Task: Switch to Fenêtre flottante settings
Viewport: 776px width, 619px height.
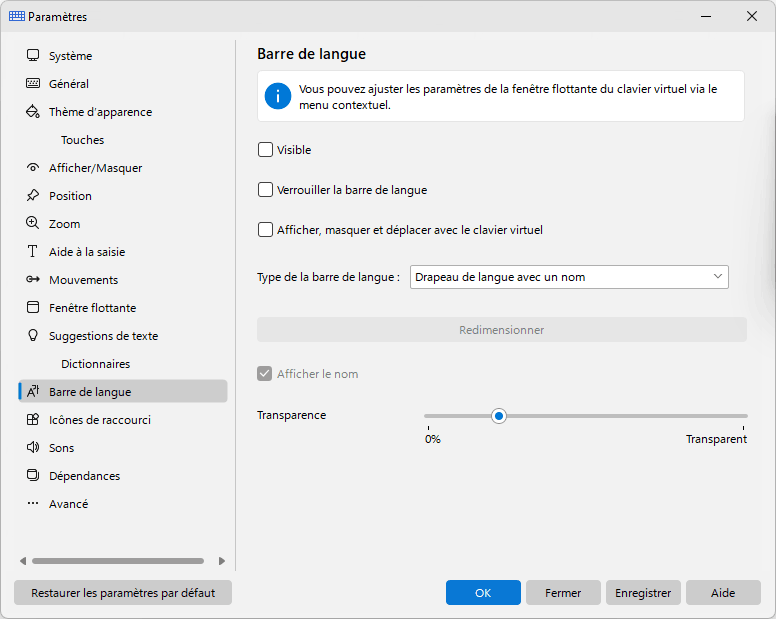Action: 123,307
